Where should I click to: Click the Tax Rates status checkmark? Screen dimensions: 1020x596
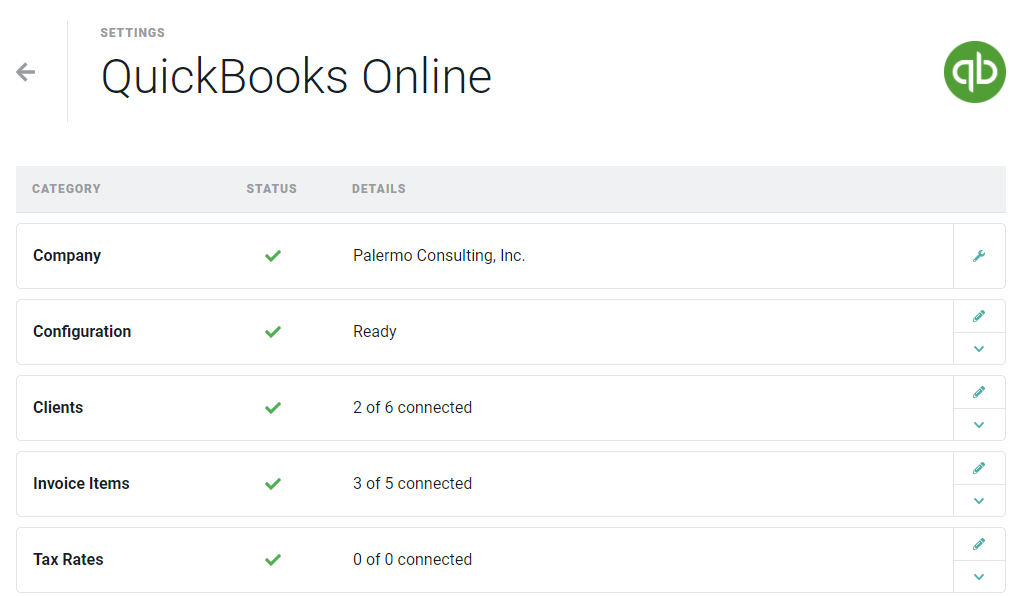pyautogui.click(x=272, y=560)
